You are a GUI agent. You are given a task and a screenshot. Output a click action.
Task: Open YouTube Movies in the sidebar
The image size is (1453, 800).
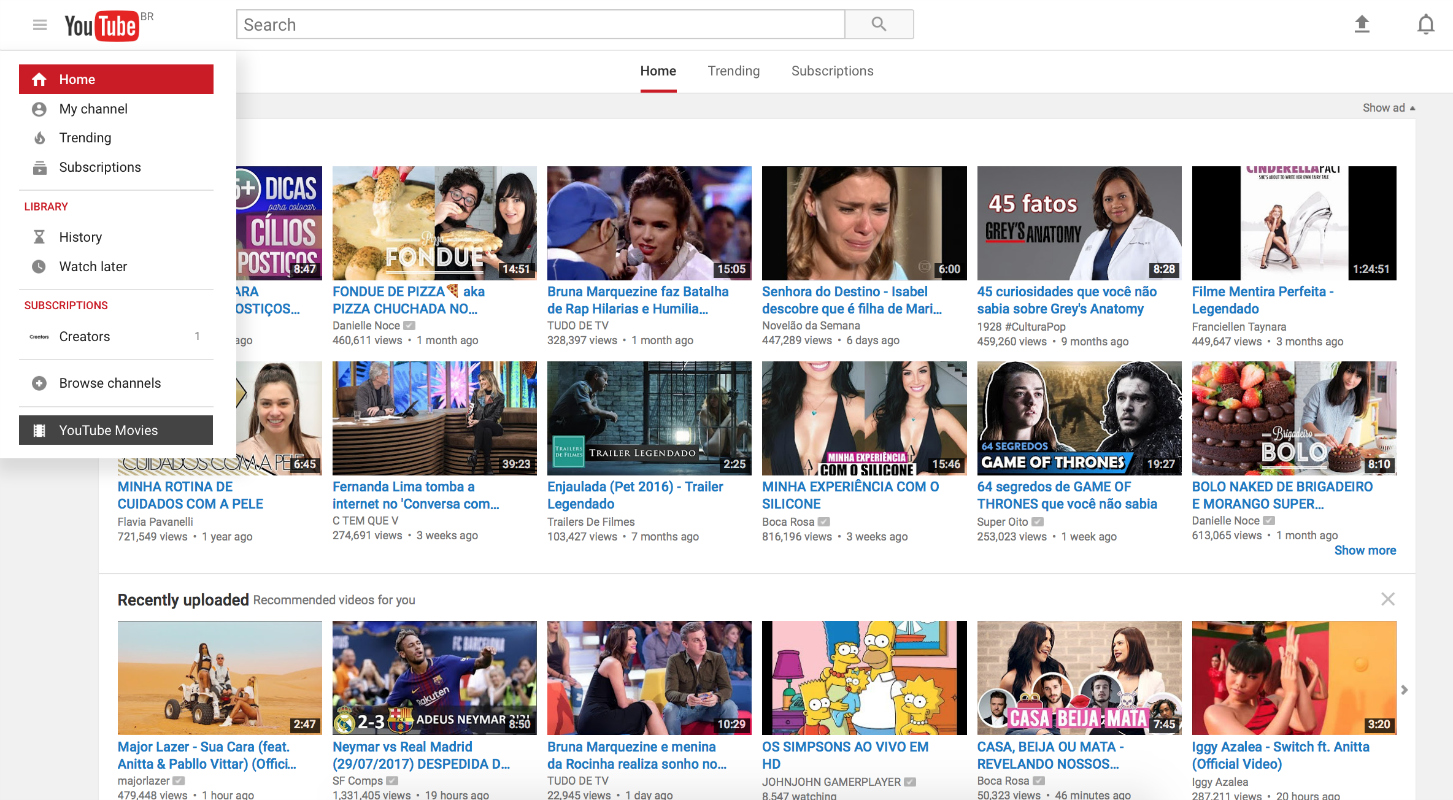click(x=116, y=431)
